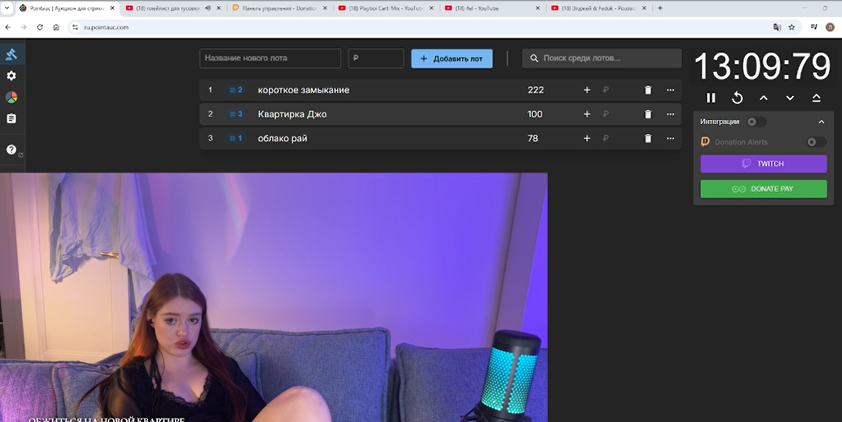Delete the lot облако рай
The width and height of the screenshot is (842, 422).
click(x=648, y=139)
